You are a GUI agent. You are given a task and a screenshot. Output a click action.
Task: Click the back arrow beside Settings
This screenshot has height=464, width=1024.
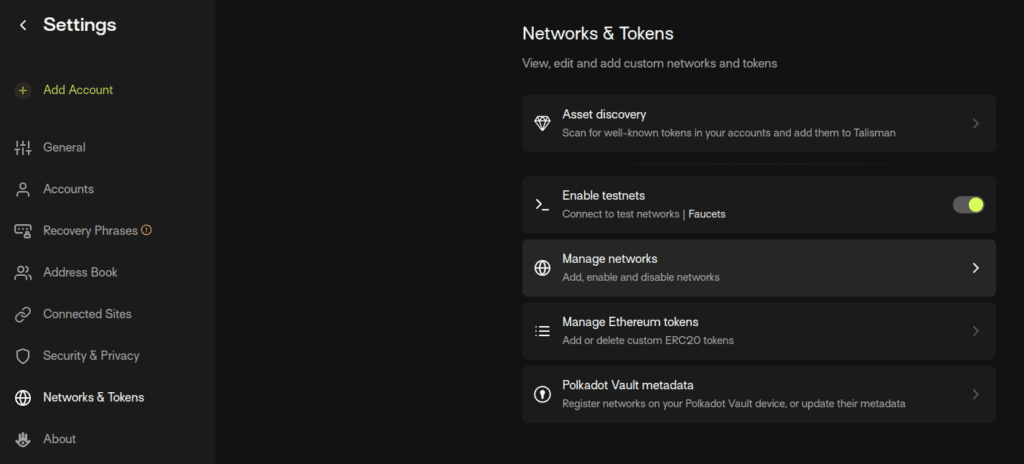click(24, 25)
